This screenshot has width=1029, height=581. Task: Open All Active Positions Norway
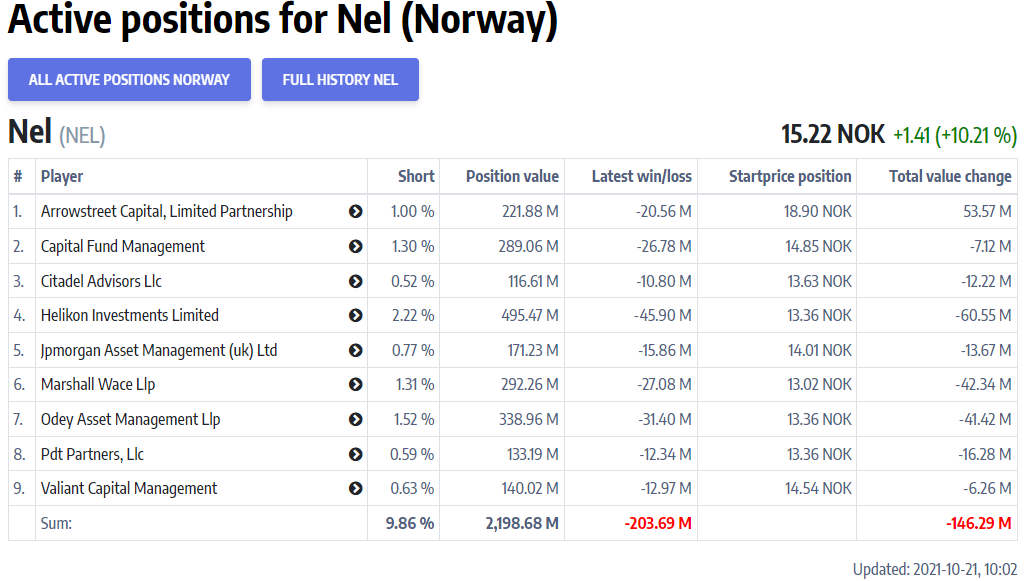pyautogui.click(x=129, y=80)
